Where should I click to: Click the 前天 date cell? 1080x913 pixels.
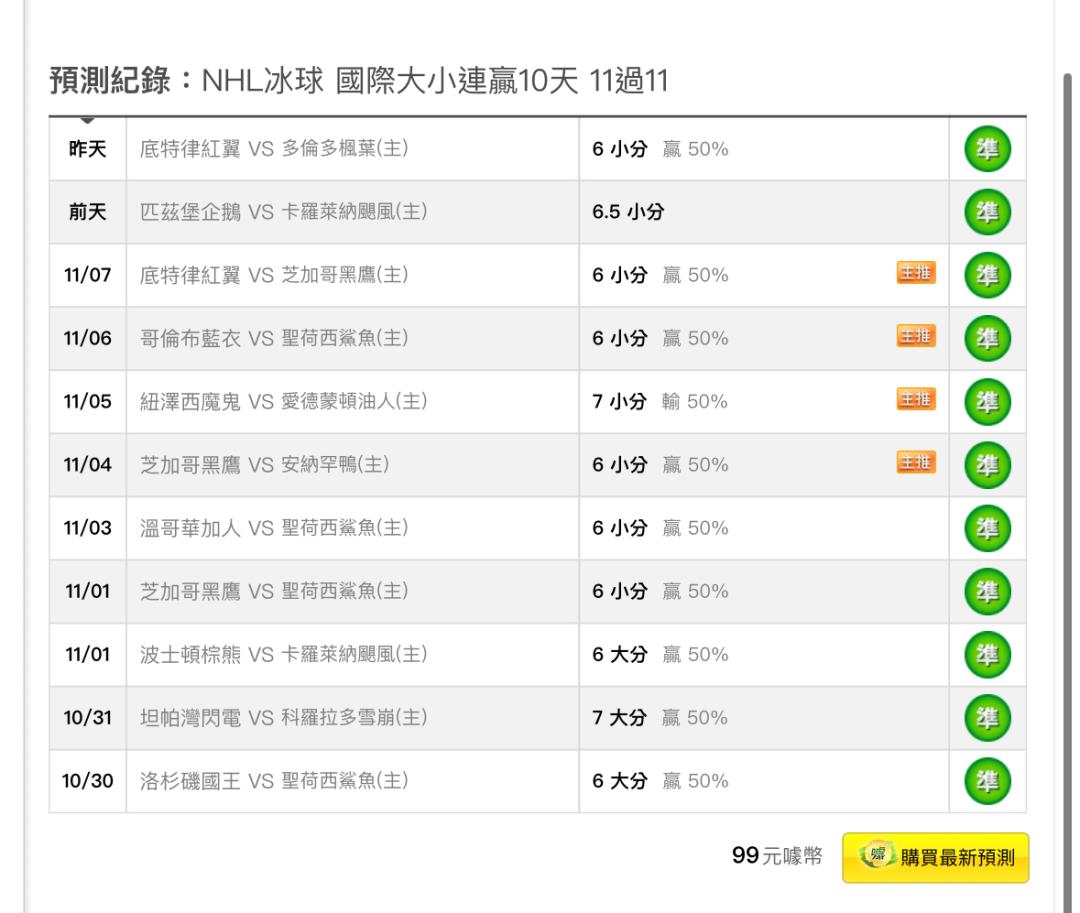point(87,212)
